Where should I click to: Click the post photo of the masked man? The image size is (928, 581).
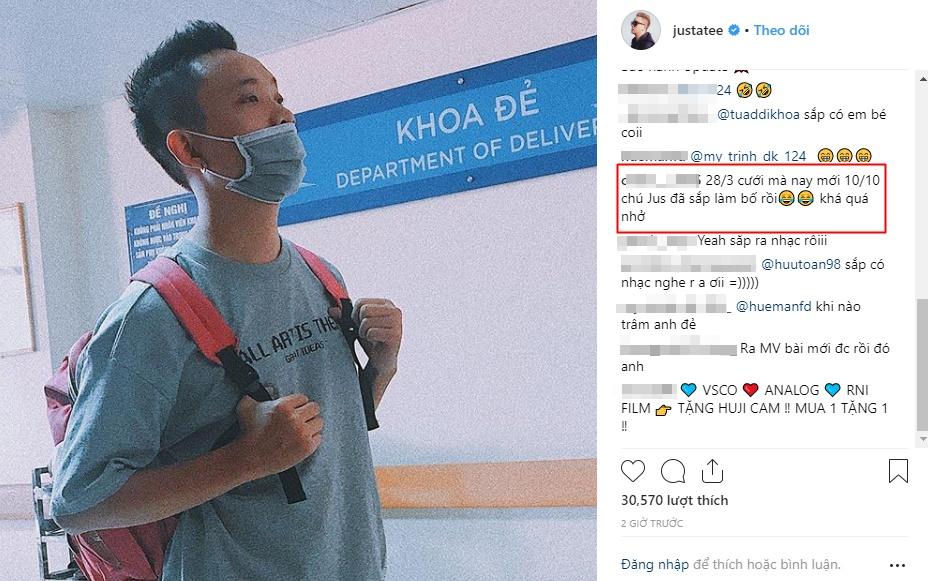click(x=298, y=290)
